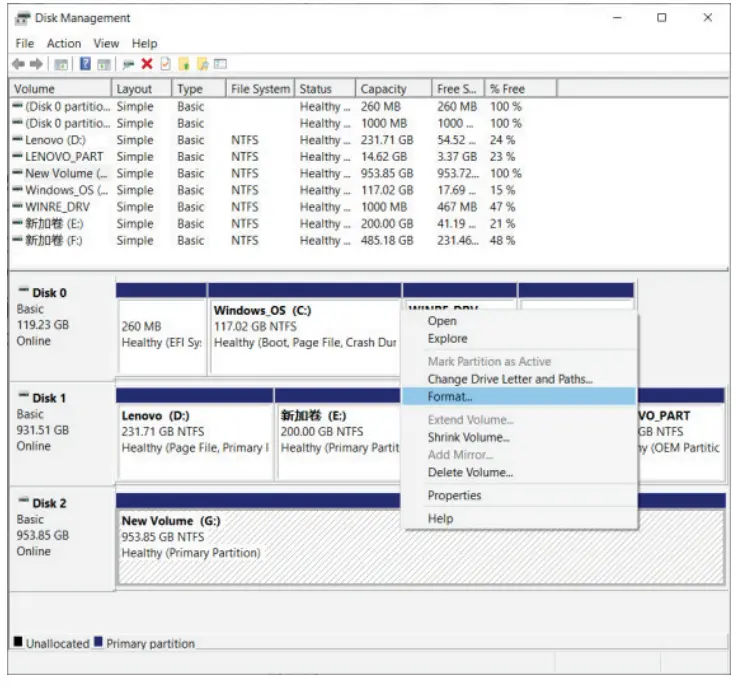Sort by the Capacity column header
Image resolution: width=747 pixels, height=687 pixels.
384,89
